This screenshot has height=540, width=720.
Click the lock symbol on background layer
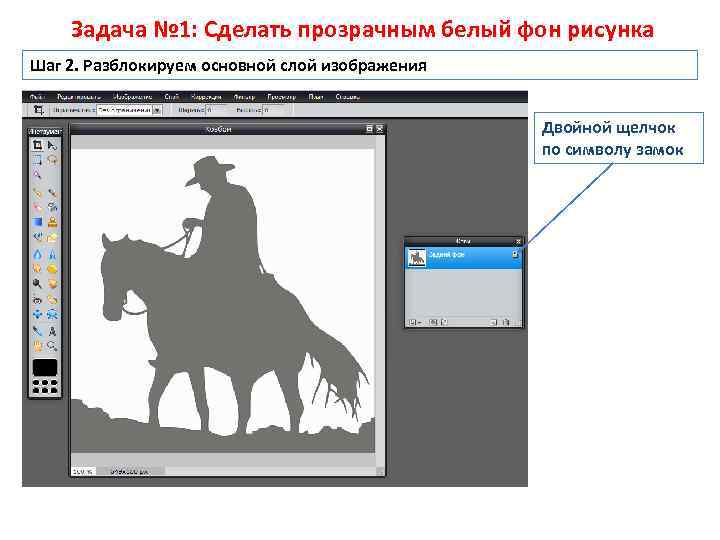pyautogui.click(x=515, y=254)
